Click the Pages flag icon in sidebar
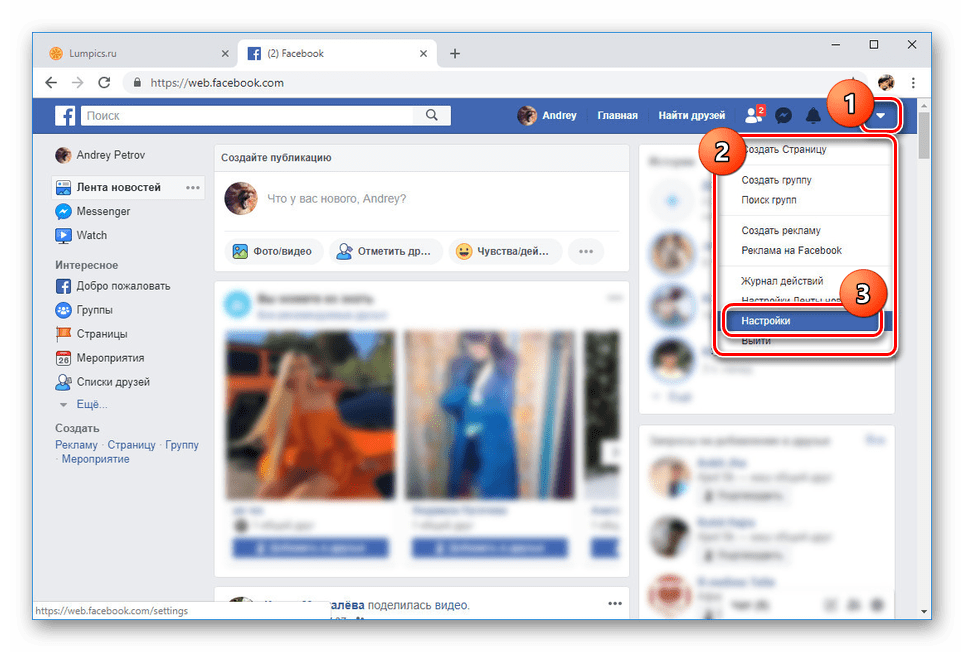The height and width of the screenshot is (652, 964). tap(63, 334)
